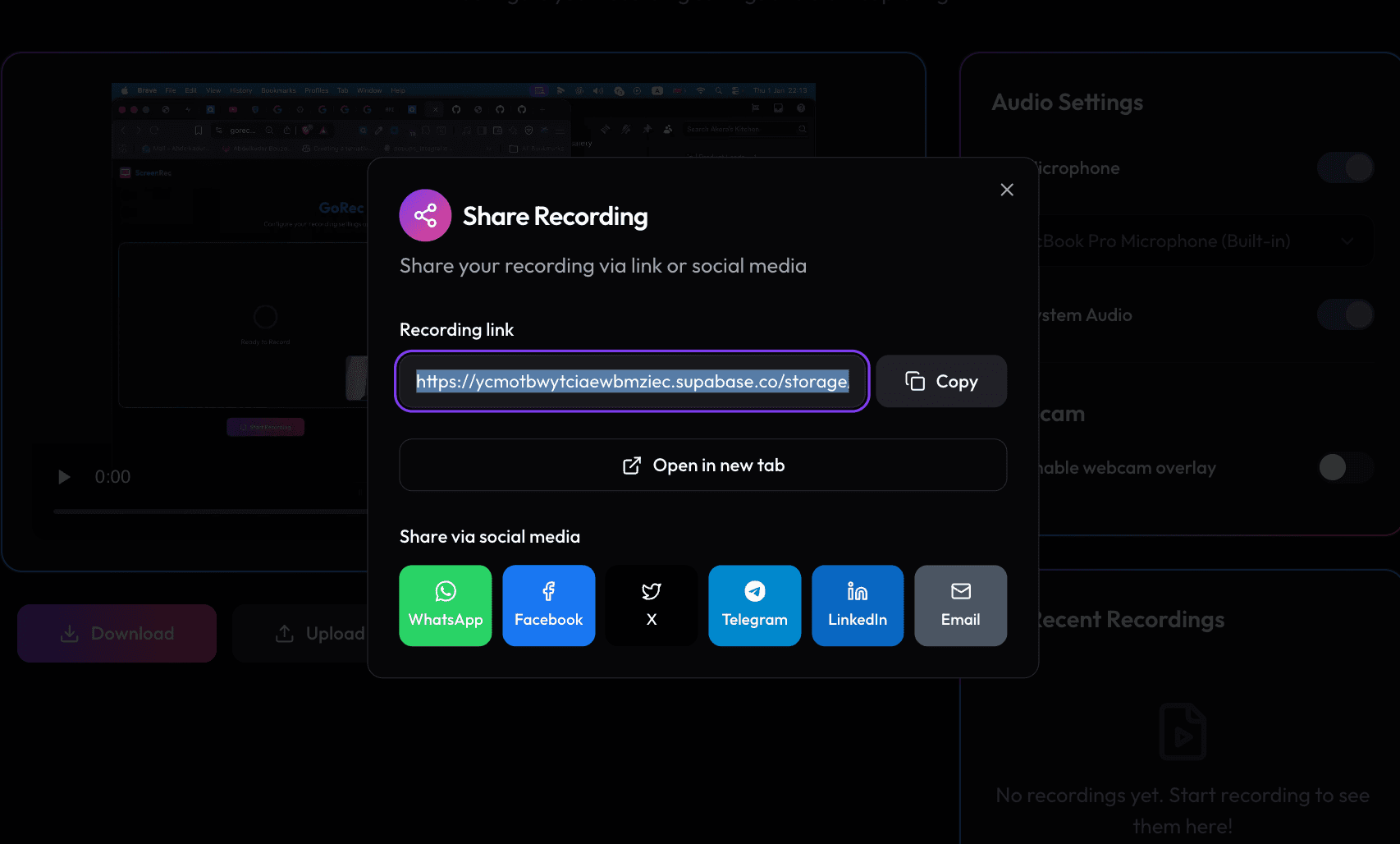Click the 'Share via social media' label

click(x=490, y=537)
